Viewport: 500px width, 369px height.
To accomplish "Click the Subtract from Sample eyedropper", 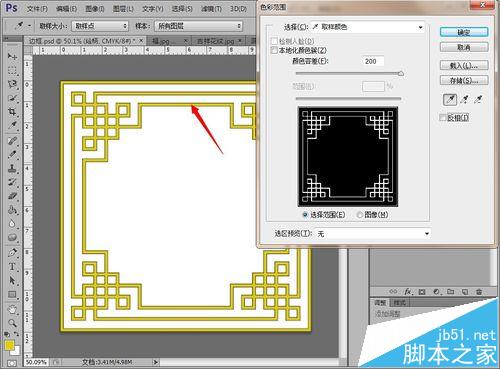I will click(478, 99).
